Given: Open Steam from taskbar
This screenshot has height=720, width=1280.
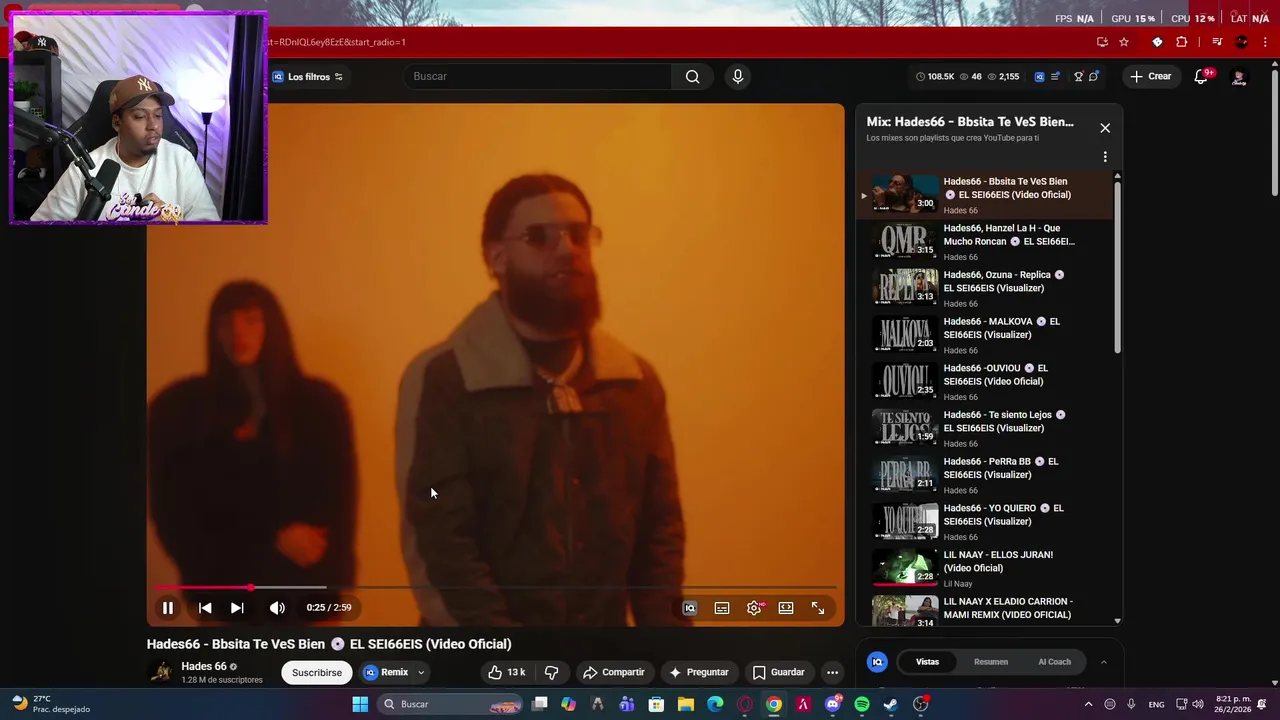Looking at the screenshot, I should (x=891, y=704).
